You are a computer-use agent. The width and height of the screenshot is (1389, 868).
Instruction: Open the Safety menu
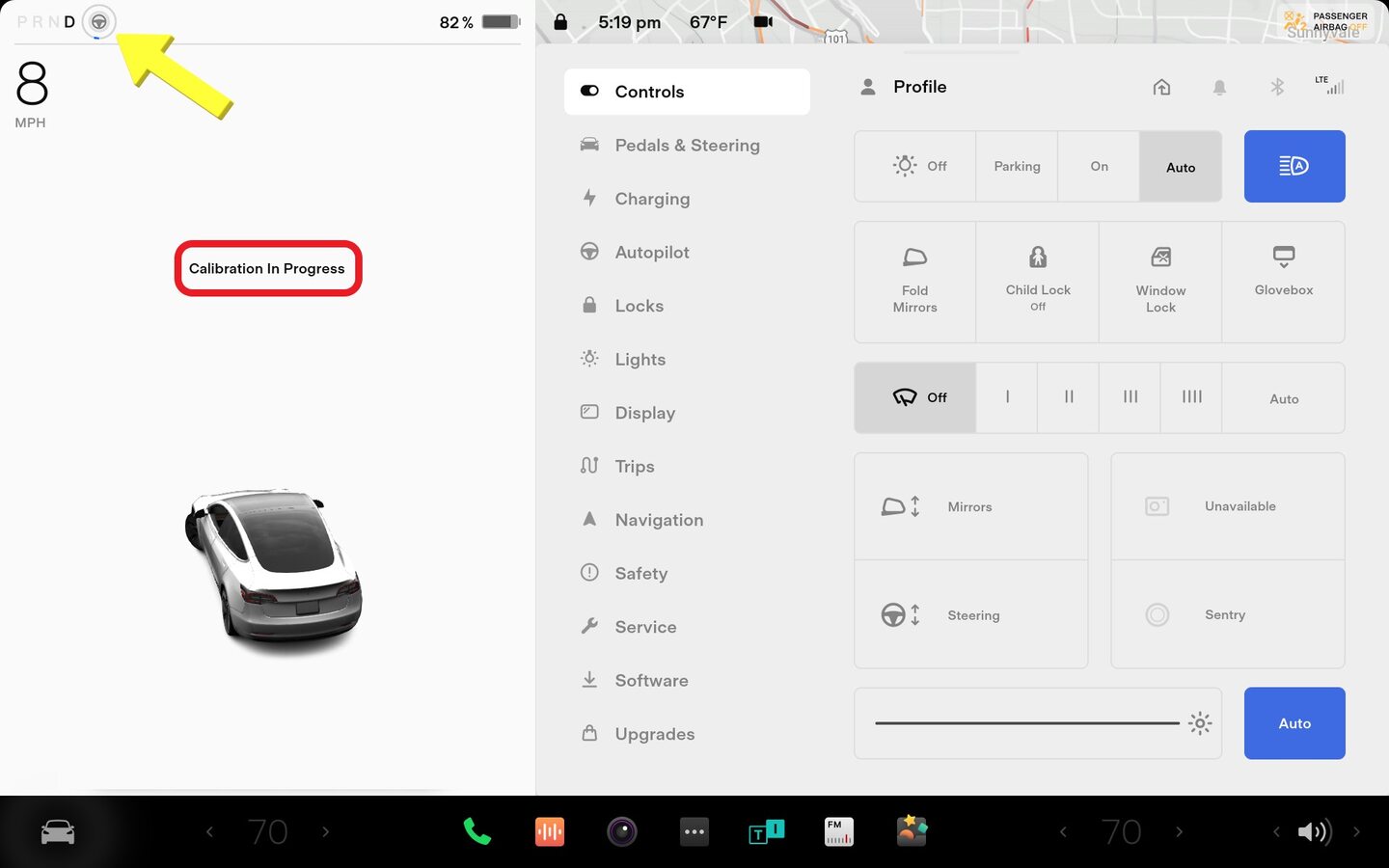pos(687,573)
